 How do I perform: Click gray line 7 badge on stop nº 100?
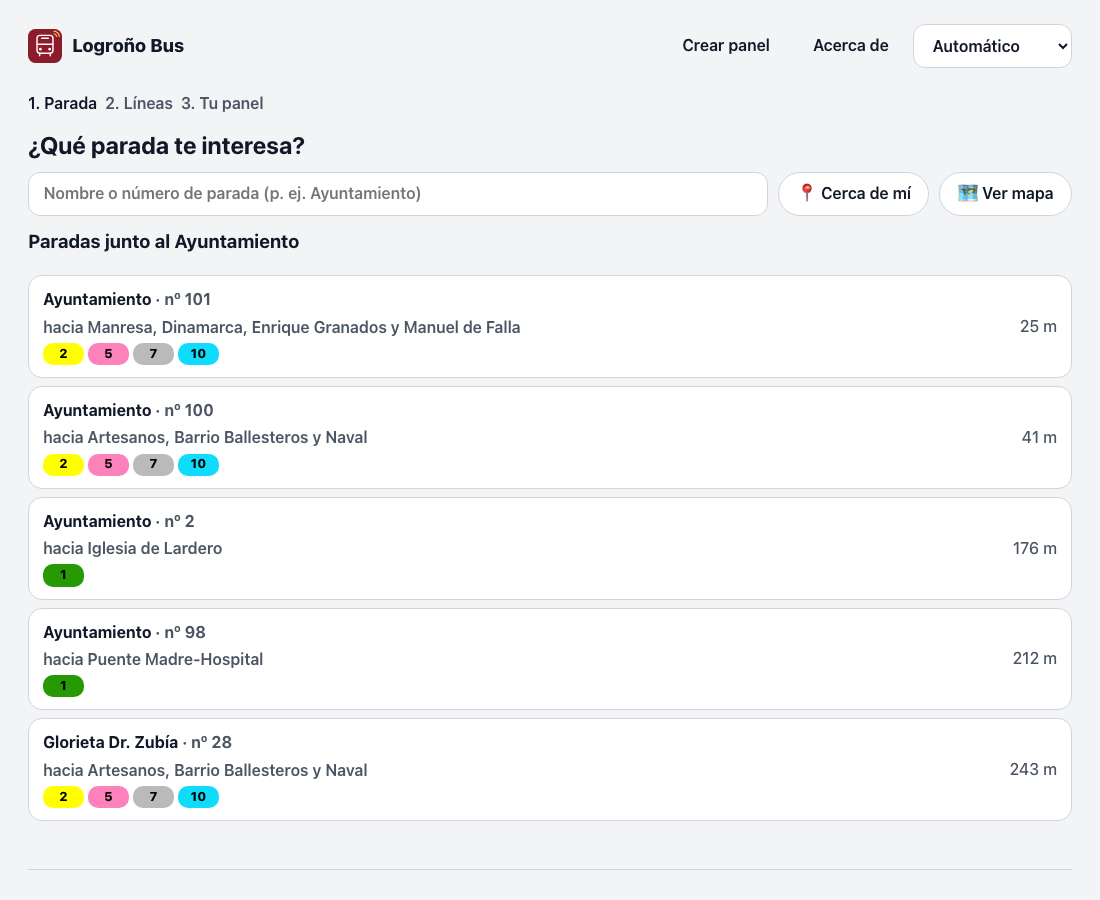[x=153, y=464]
